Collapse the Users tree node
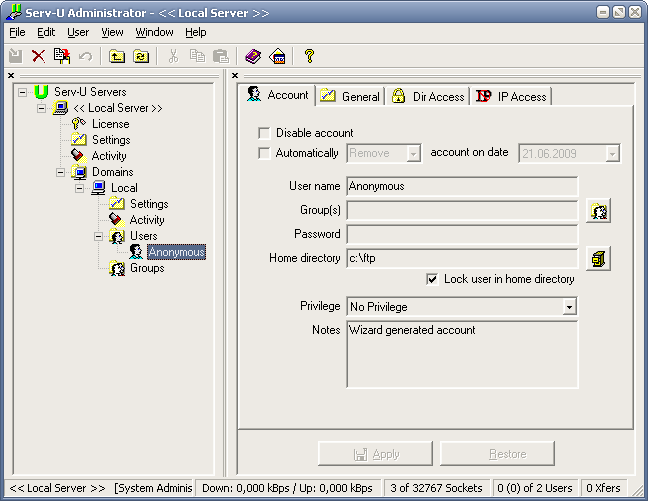This screenshot has width=648, height=501. click(98, 236)
